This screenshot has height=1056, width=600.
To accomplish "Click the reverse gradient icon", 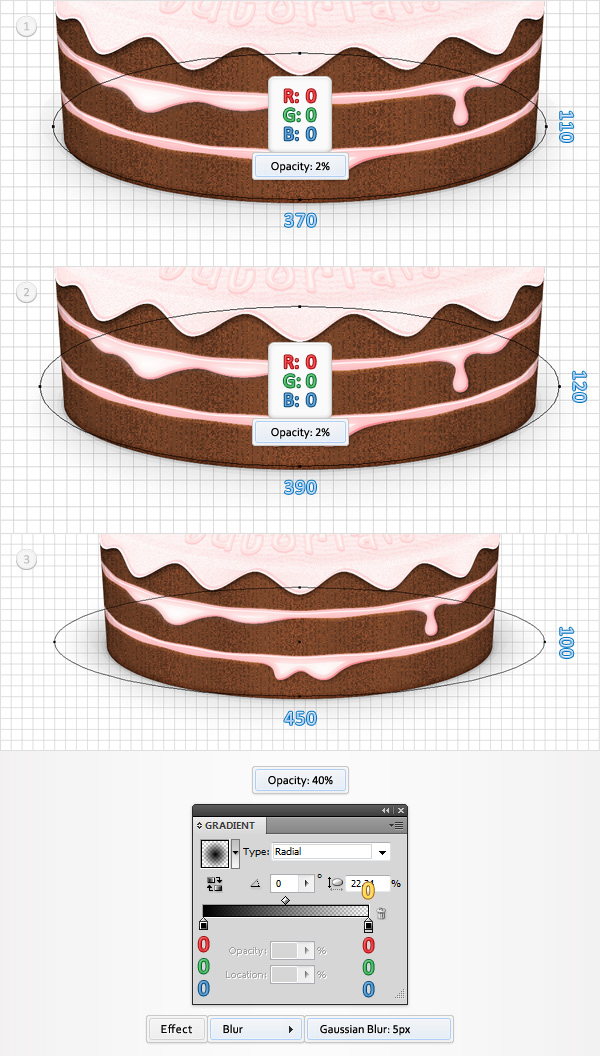I will pos(216,884).
